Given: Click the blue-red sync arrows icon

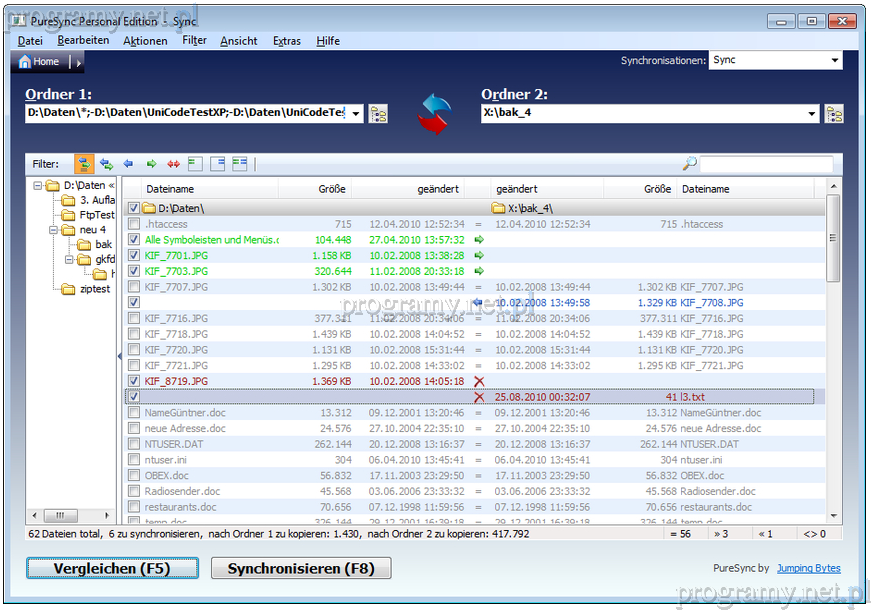Looking at the screenshot, I should [434, 113].
